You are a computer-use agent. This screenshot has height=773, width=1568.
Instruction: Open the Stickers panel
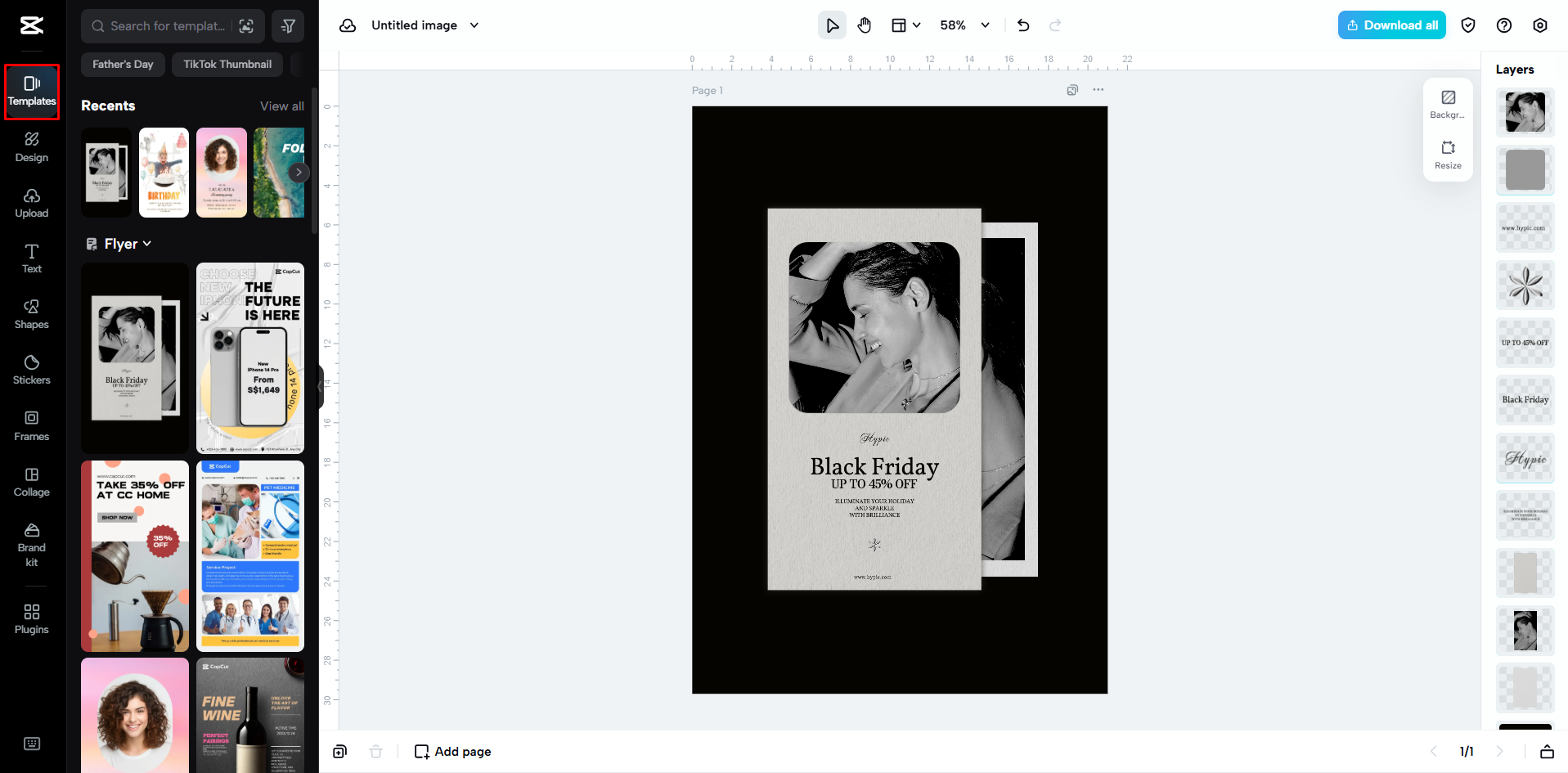tap(31, 371)
